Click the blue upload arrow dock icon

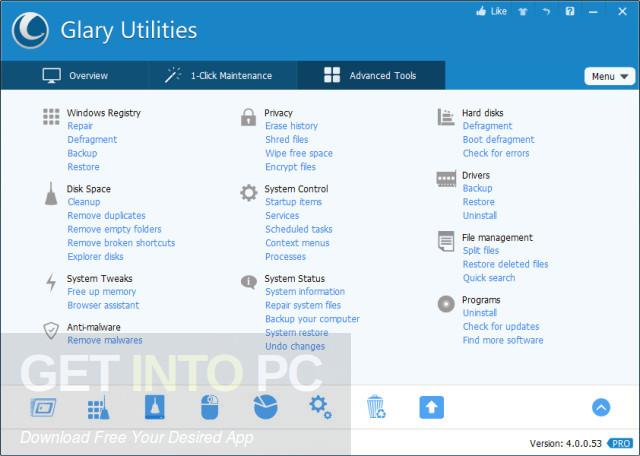tap(431, 407)
